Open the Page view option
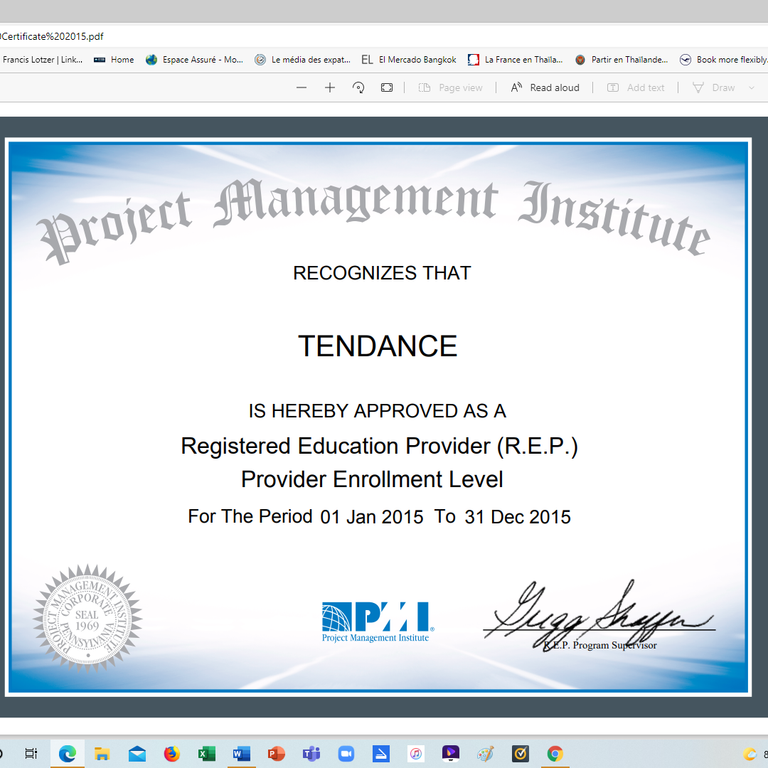768x768 pixels. click(451, 88)
